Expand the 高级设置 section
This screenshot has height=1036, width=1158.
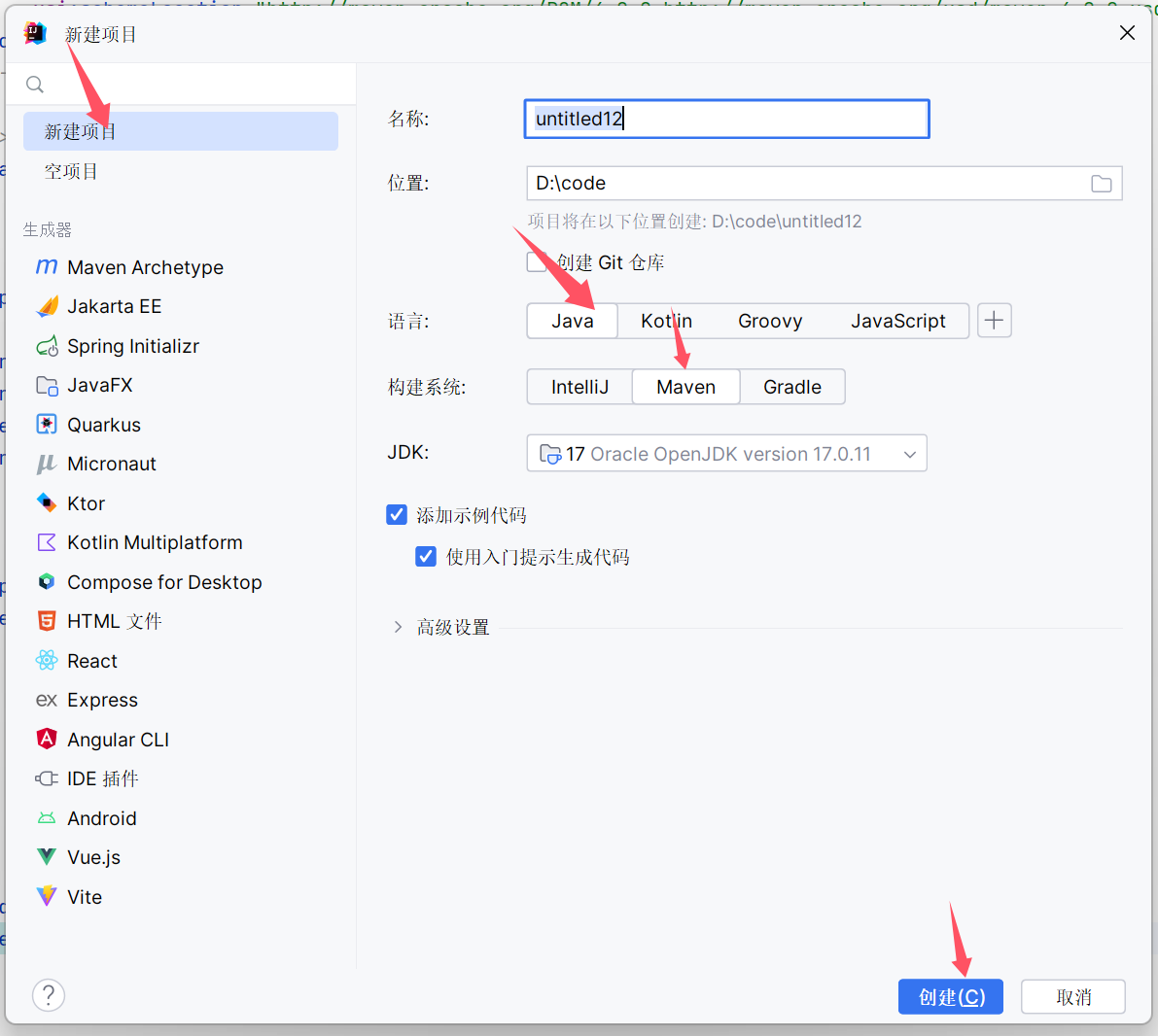[x=398, y=627]
